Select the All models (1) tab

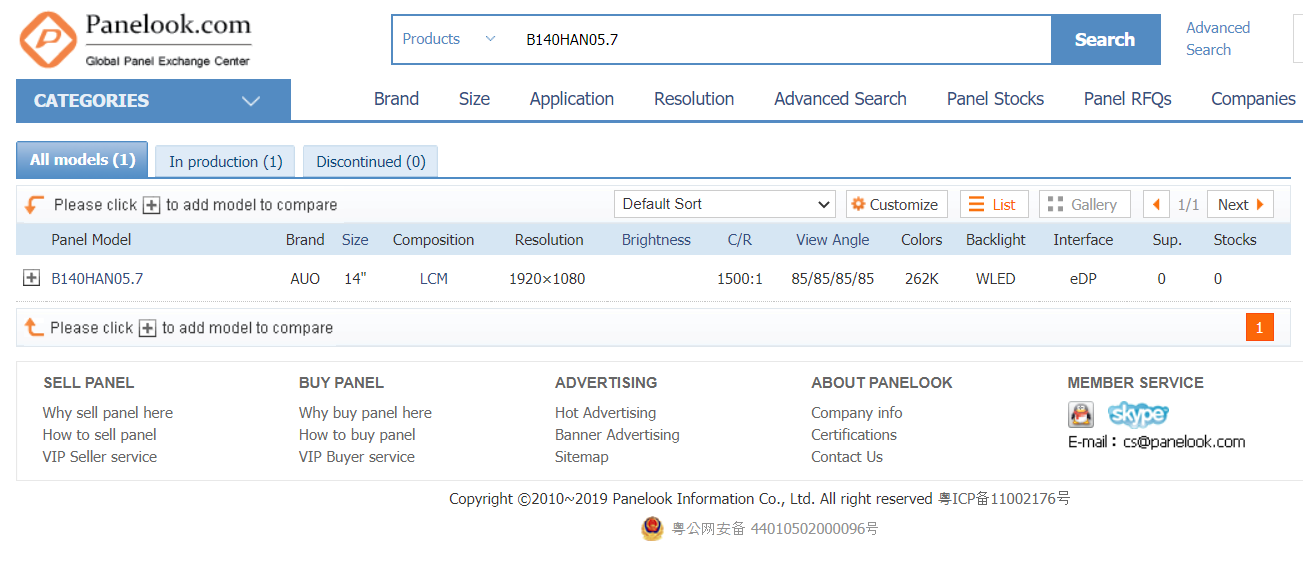[82, 160]
